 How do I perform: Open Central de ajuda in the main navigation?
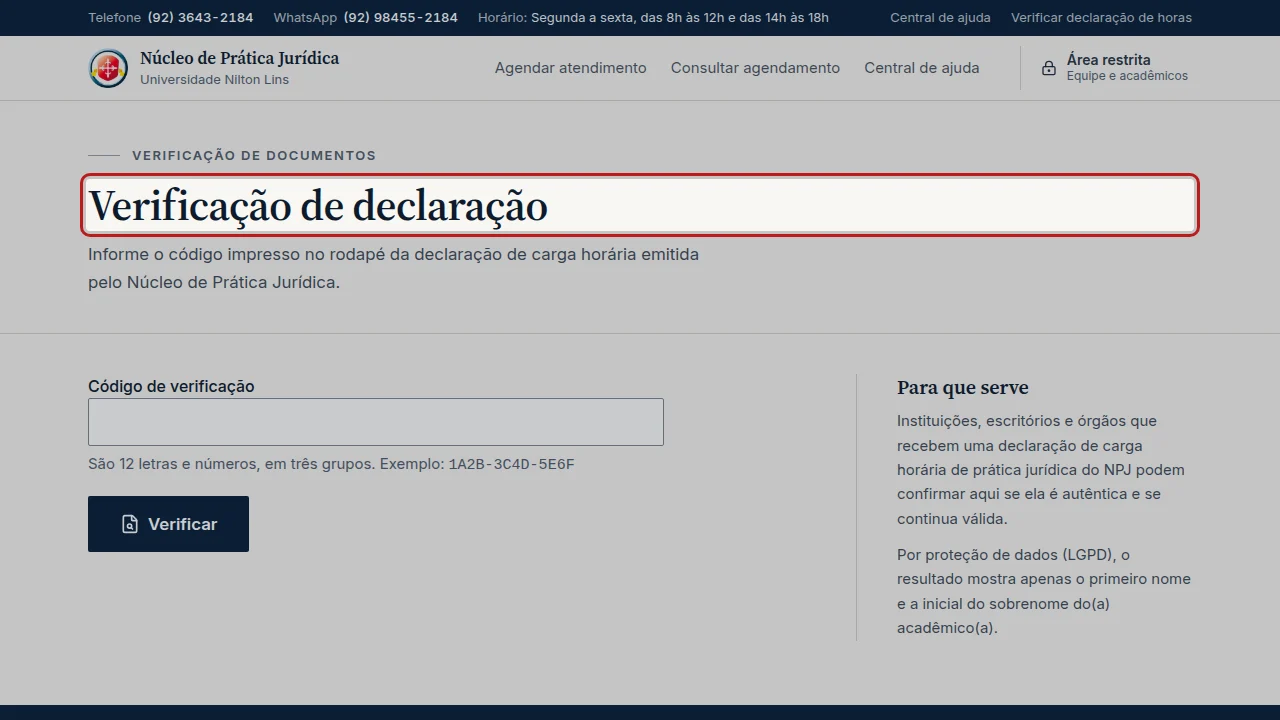922,68
